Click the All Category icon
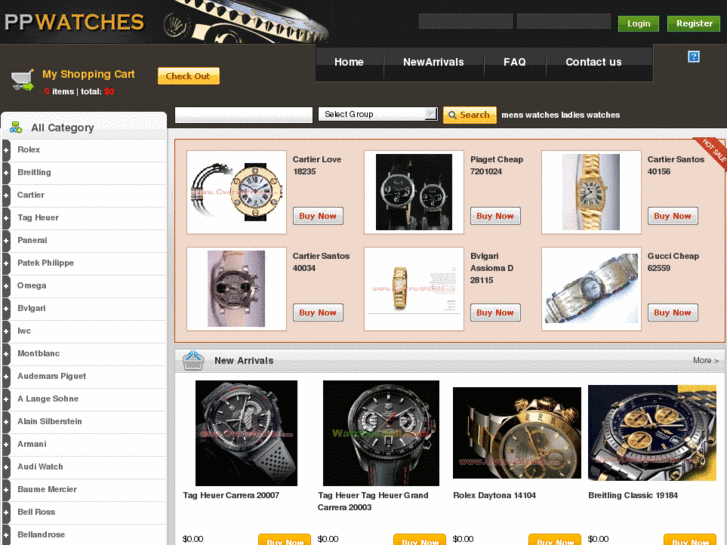This screenshot has height=545, width=727. click(16, 127)
